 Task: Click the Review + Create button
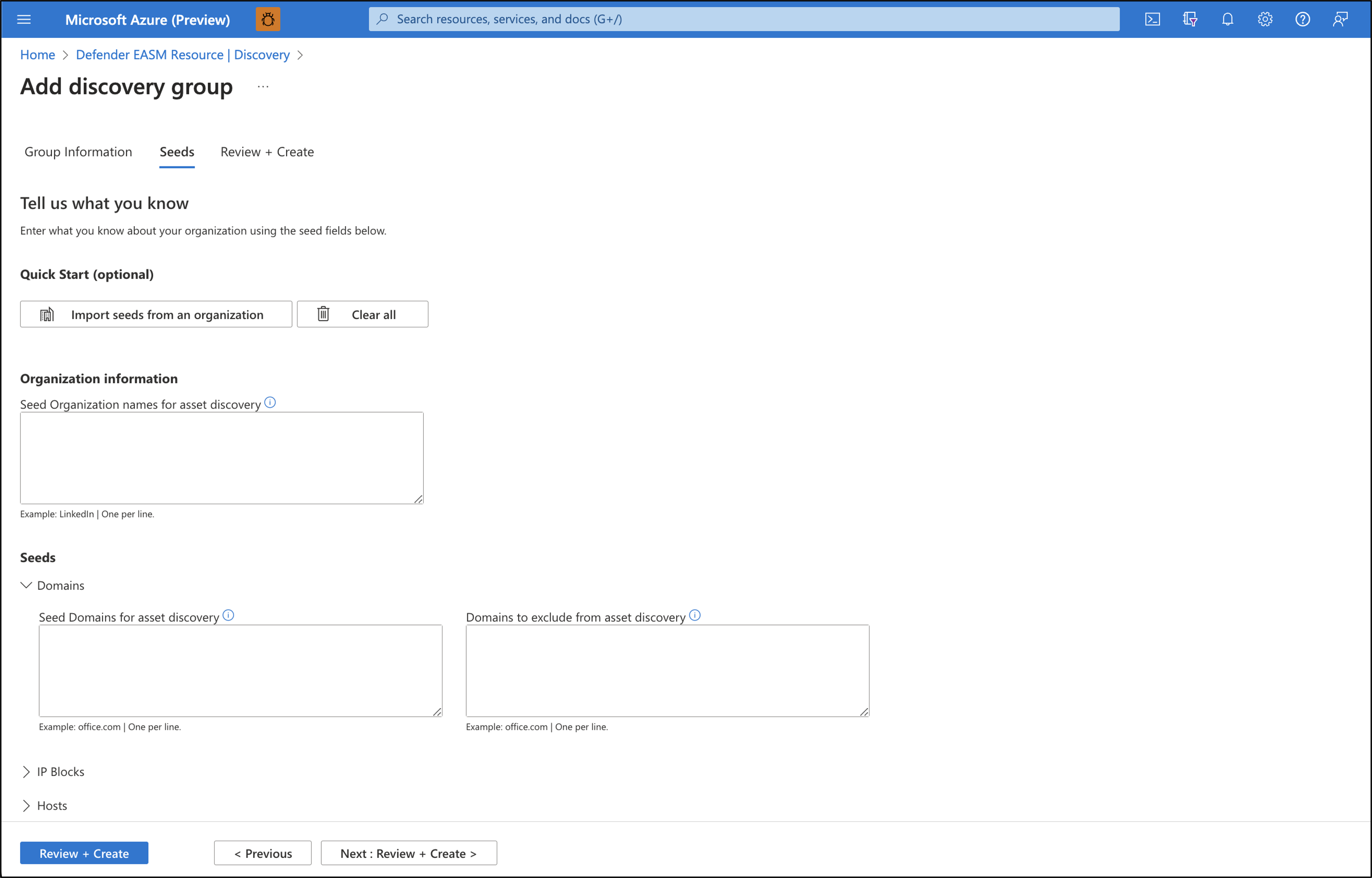tap(83, 853)
